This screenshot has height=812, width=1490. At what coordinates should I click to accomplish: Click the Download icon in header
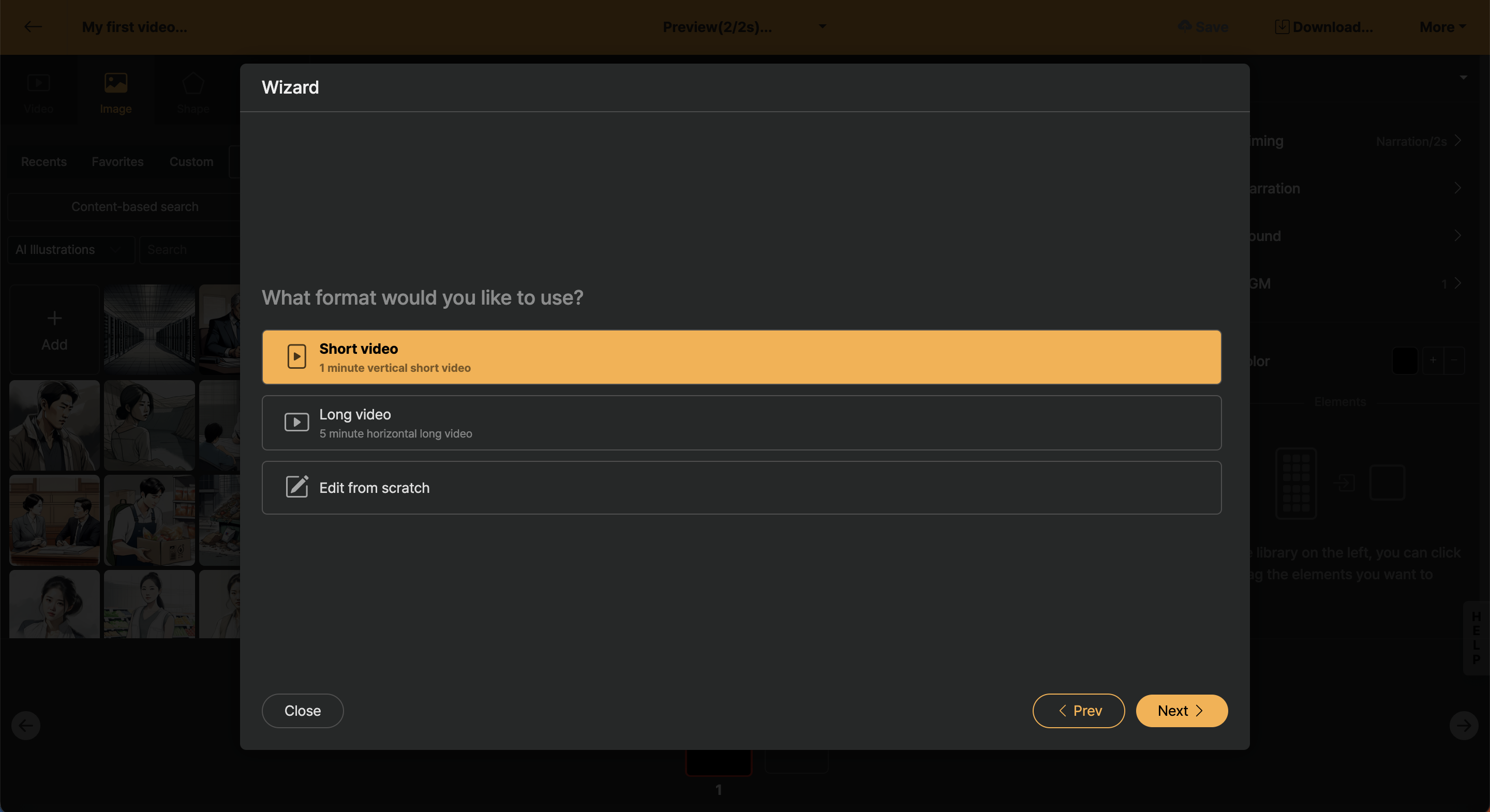coord(1282,26)
